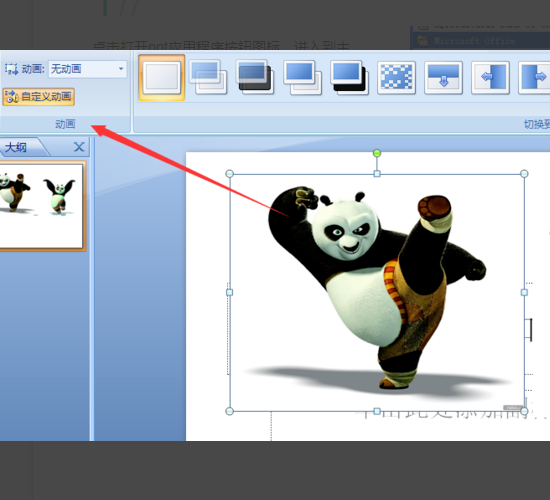This screenshot has width=550, height=500.
Task: Click the 自定义动画 button
Action: point(39,96)
